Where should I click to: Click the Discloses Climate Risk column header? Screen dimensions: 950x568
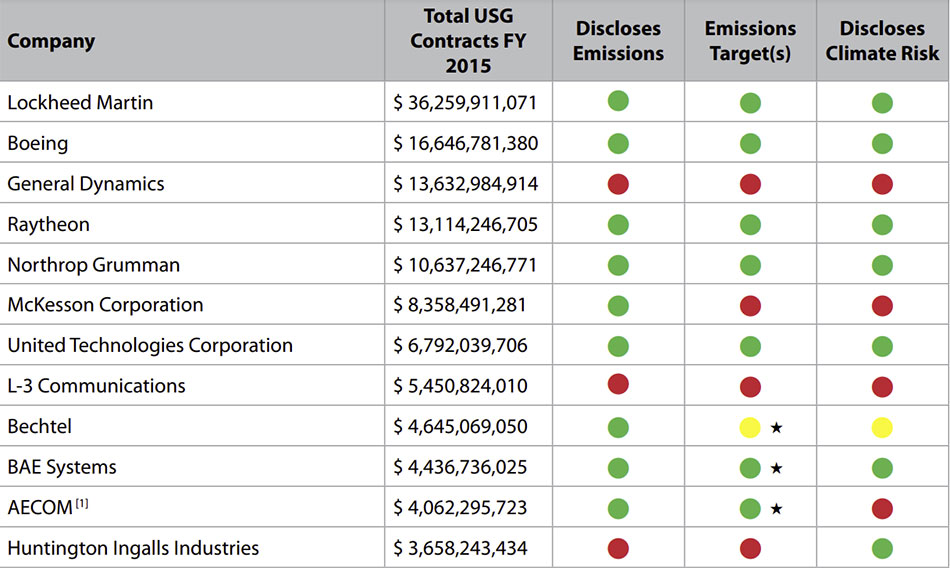[882, 41]
